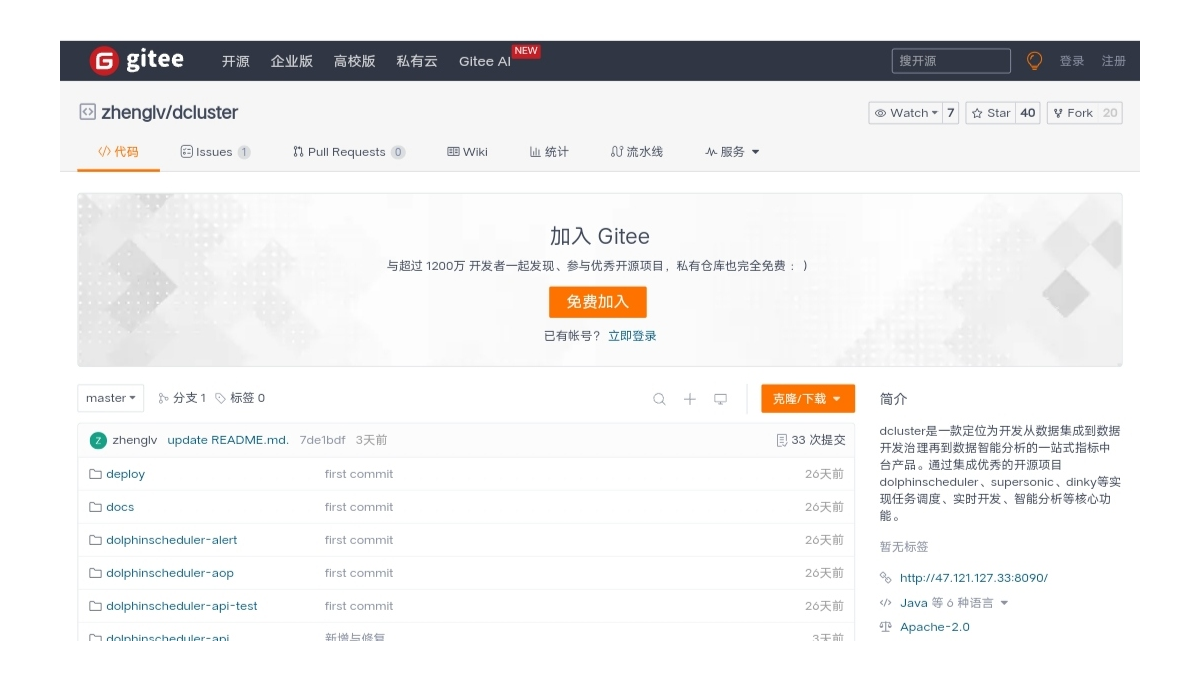Open commit hash 7de1bdf
1200x675 pixels.
[322, 440]
